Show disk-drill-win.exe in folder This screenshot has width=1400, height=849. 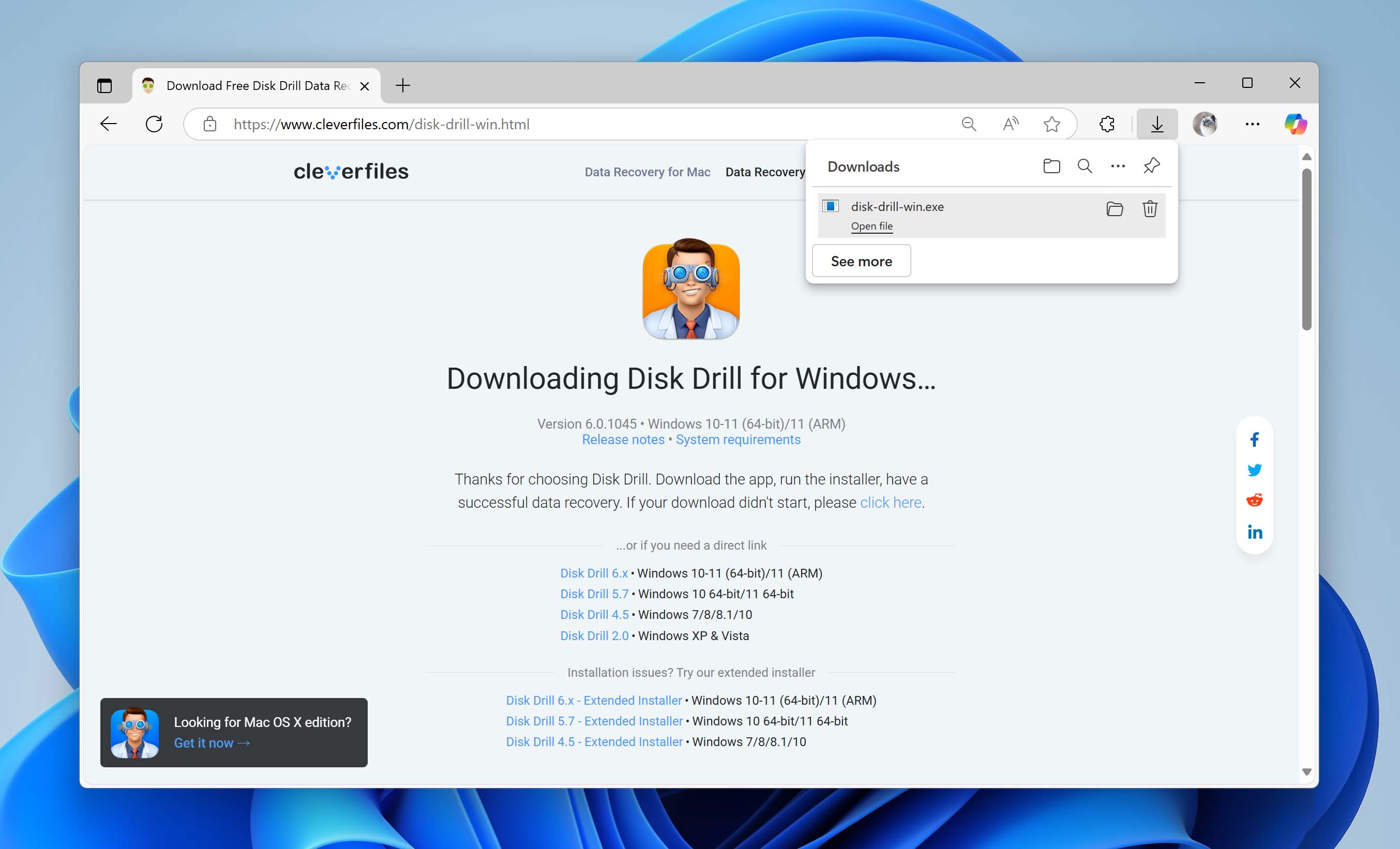point(1115,209)
